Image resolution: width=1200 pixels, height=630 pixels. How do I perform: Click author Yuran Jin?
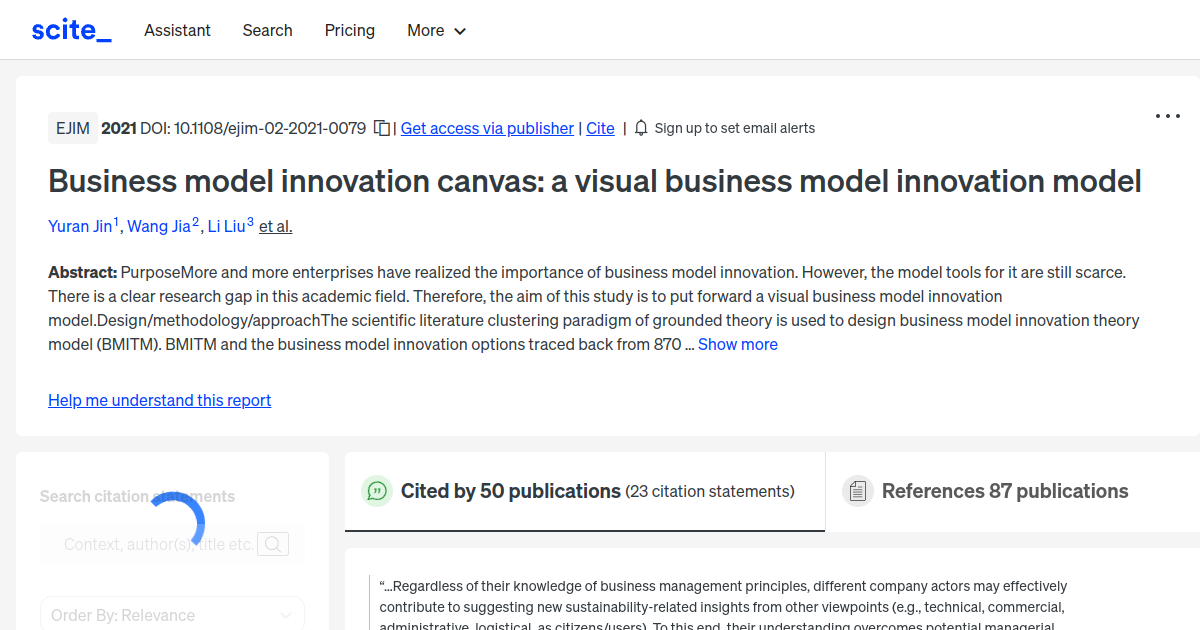tap(80, 226)
